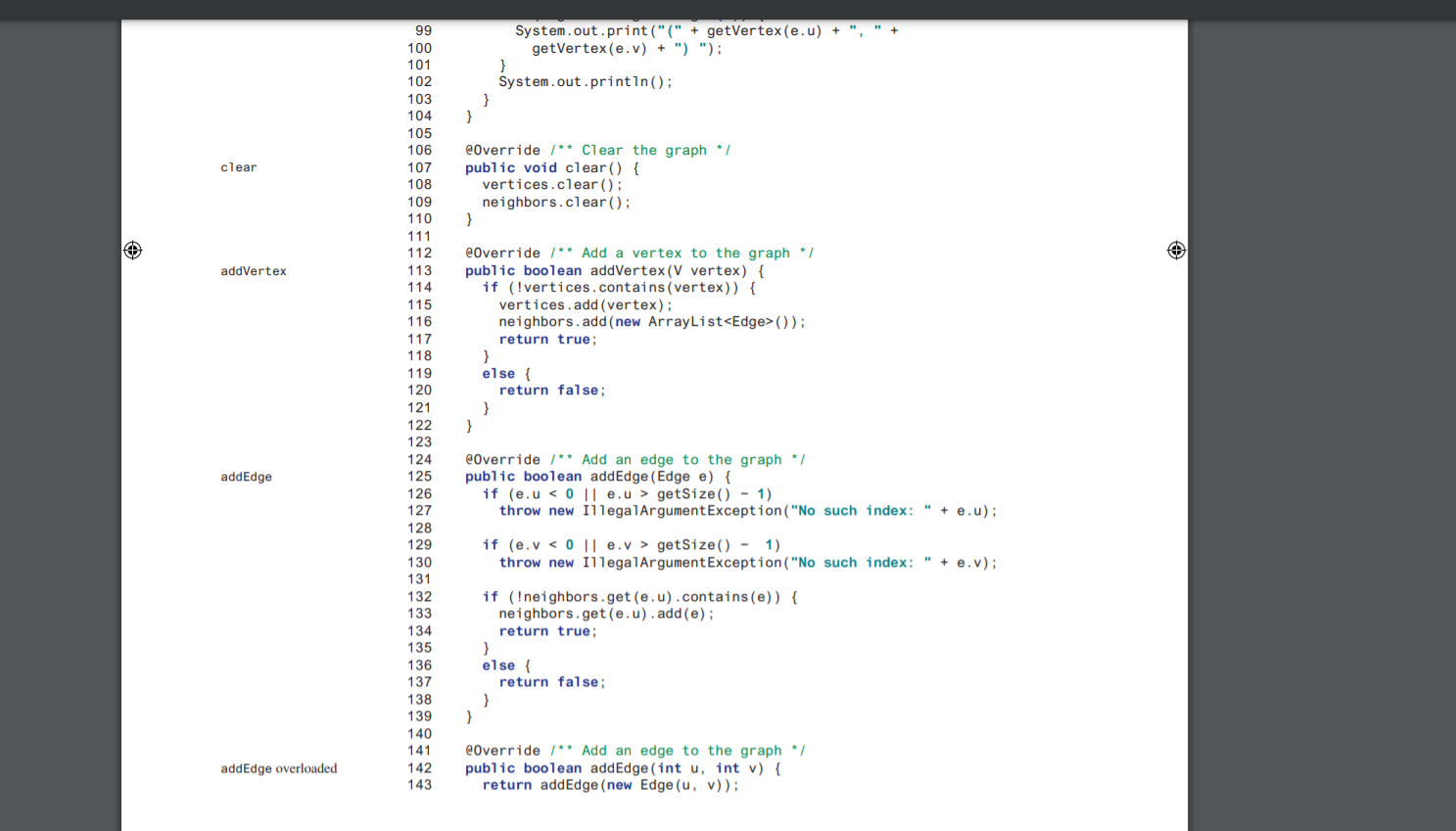Click the 'Add a vertex to the graph' comment

(681, 254)
